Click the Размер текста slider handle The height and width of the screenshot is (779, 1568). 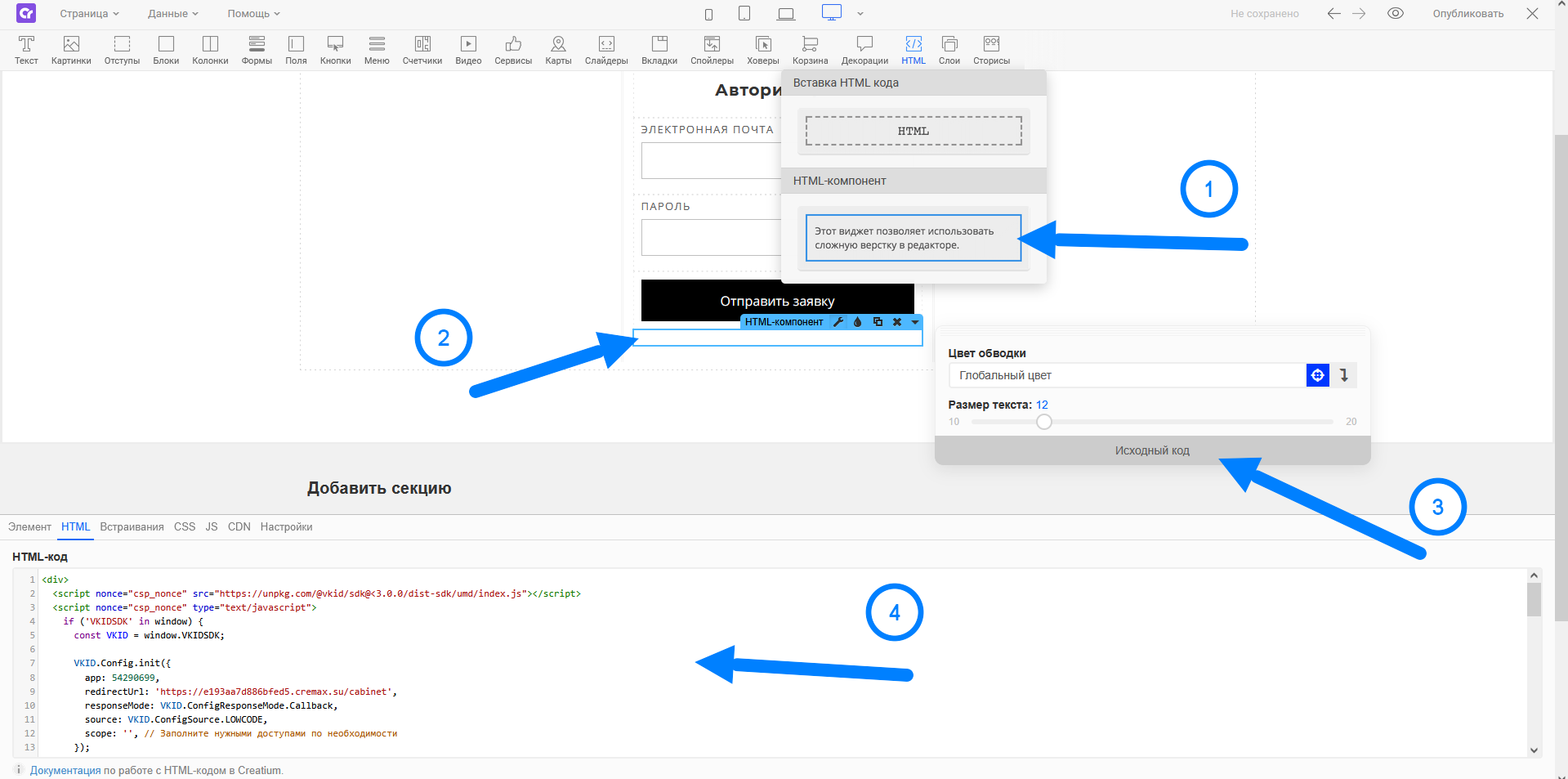tap(1044, 422)
